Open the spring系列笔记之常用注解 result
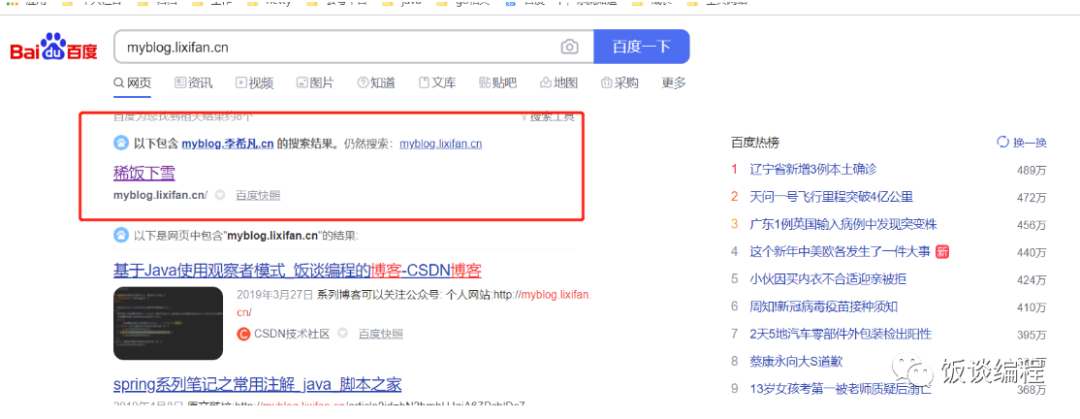Image resolution: width=1080 pixels, height=419 pixels. pos(258,384)
